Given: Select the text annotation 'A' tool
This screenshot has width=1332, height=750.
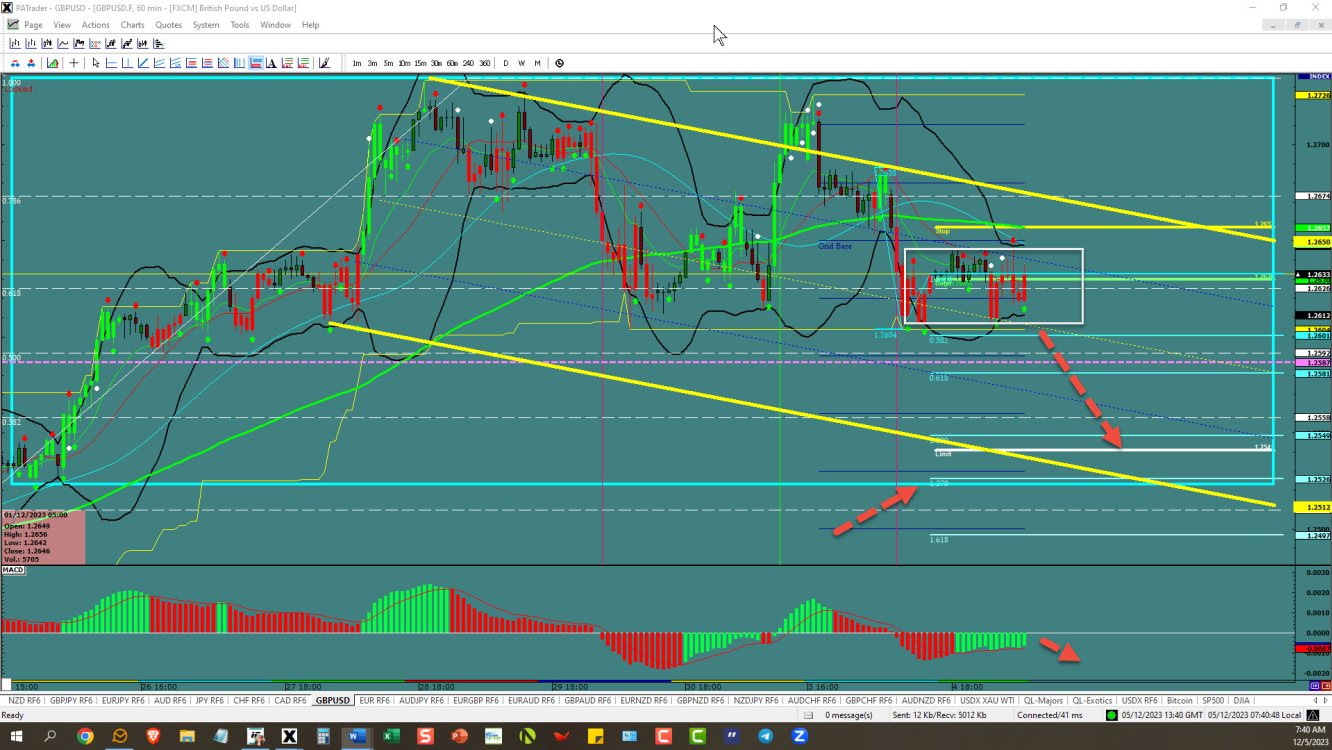Looking at the screenshot, I should [271, 63].
